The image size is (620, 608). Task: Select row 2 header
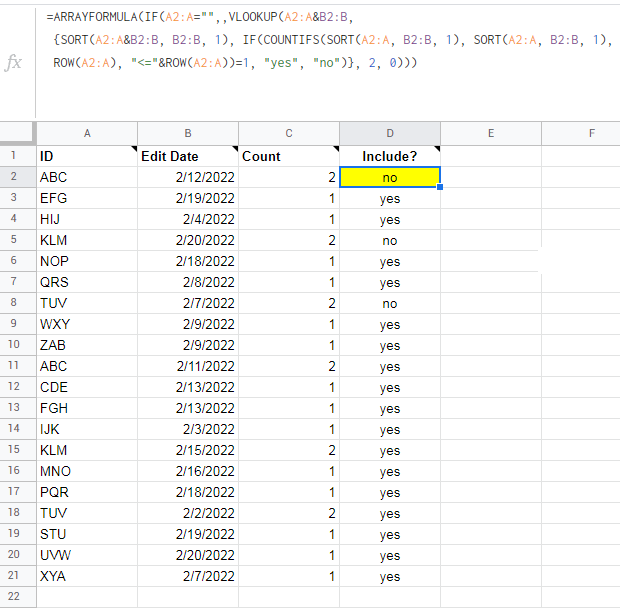[x=18, y=177]
